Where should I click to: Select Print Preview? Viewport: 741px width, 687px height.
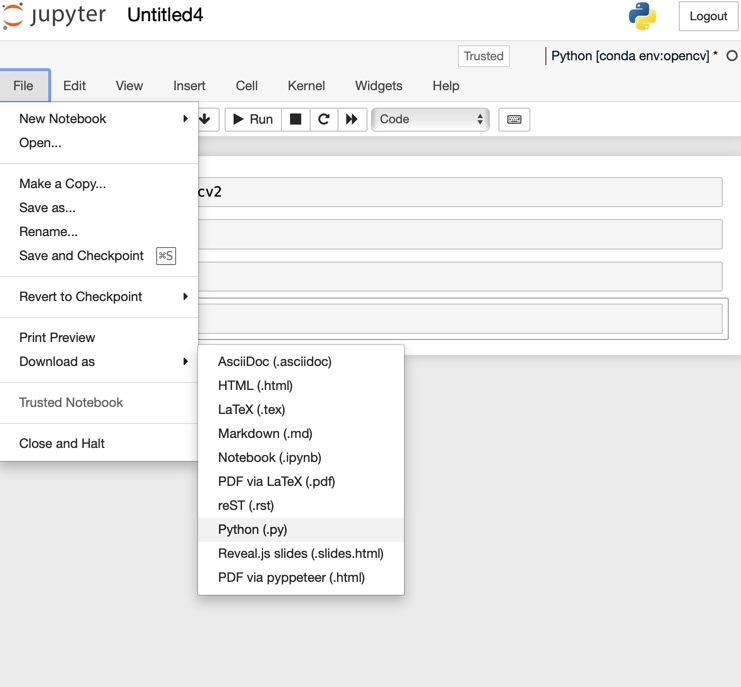(x=99, y=338)
